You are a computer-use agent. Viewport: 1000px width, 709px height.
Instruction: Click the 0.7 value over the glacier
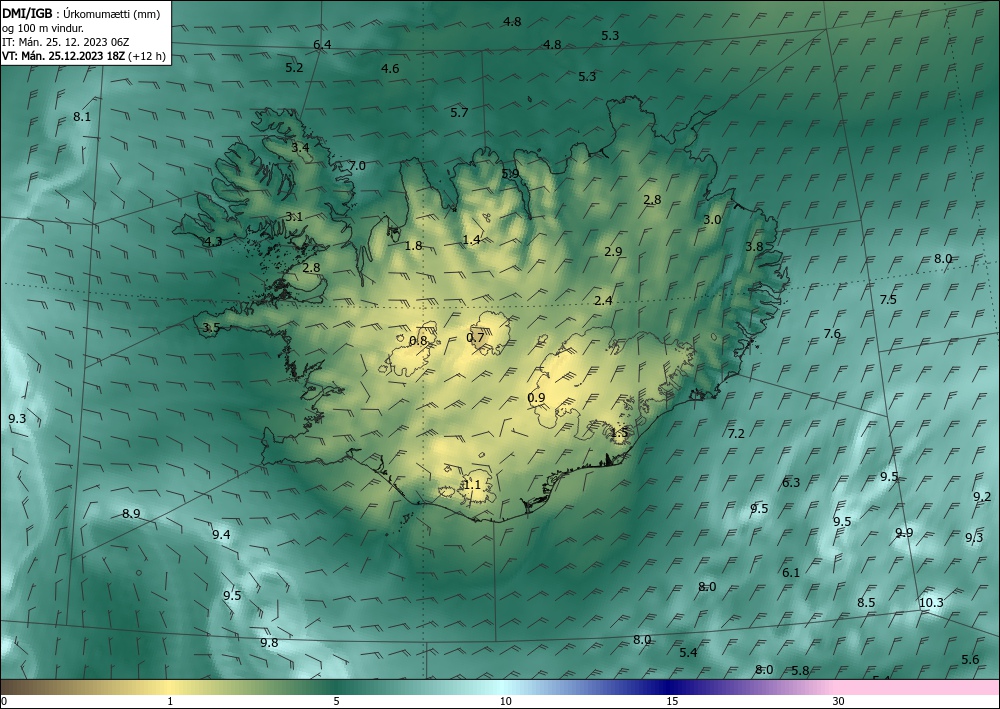click(x=475, y=337)
